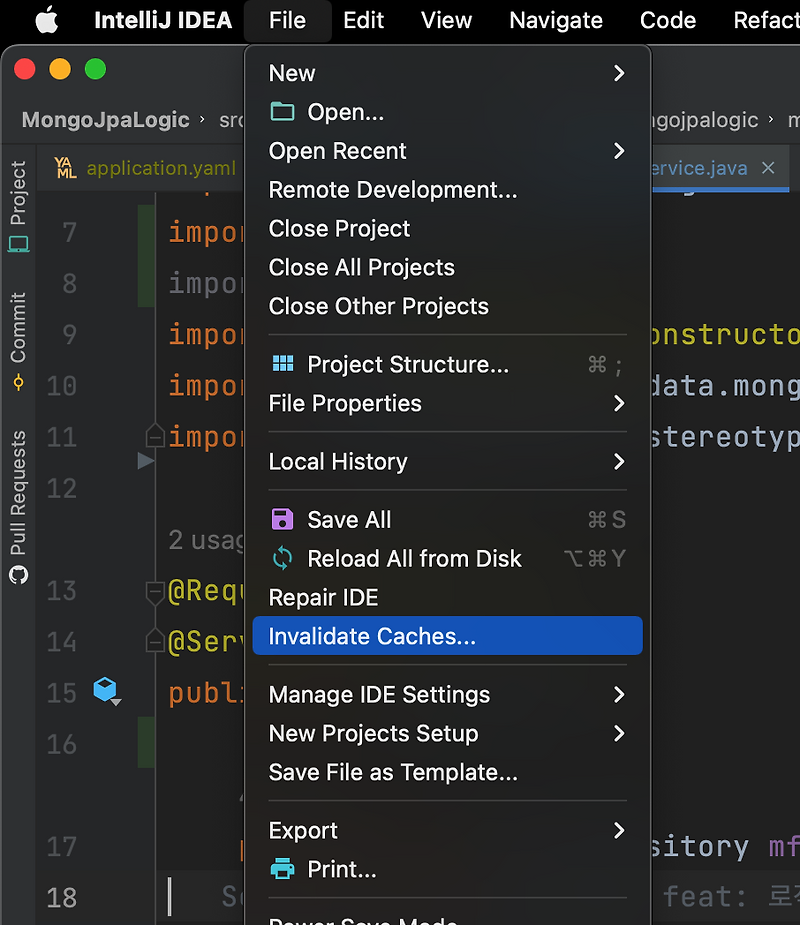The height and width of the screenshot is (925, 800).
Task: Click the Reload All from Disk refresh icon
Action: coord(281,559)
